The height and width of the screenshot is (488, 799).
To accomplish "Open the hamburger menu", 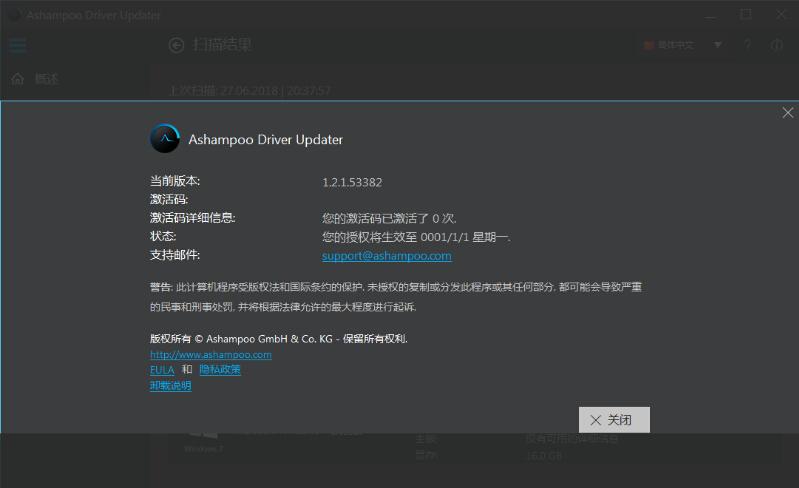I will 17,45.
